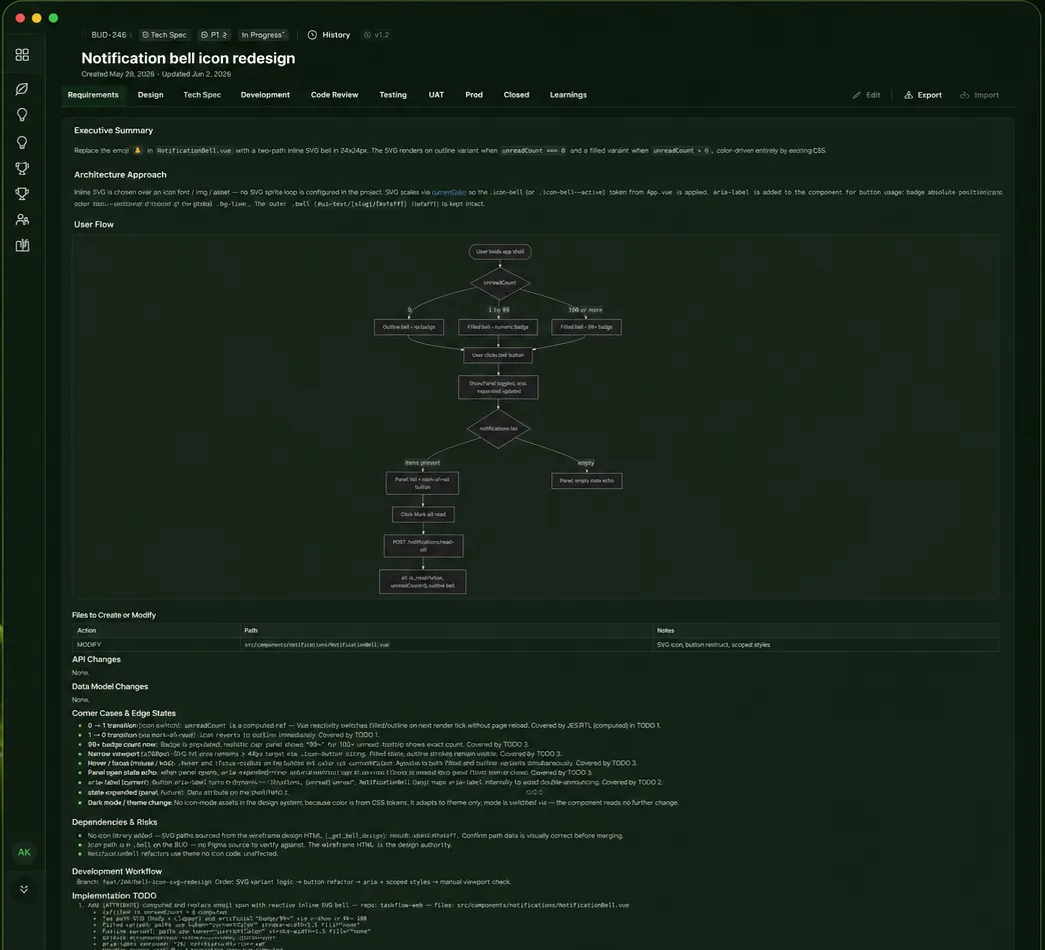The width and height of the screenshot is (1045, 950).
Task: Click the 'API Changes' heading
Action: click(97, 659)
